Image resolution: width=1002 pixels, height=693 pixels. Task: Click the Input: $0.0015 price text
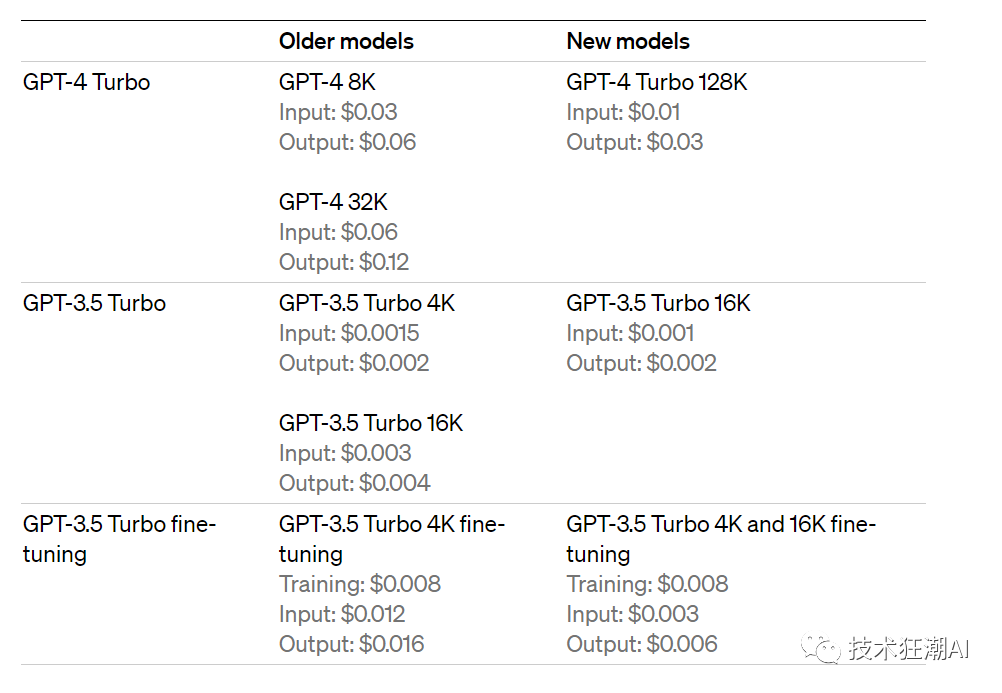(349, 333)
